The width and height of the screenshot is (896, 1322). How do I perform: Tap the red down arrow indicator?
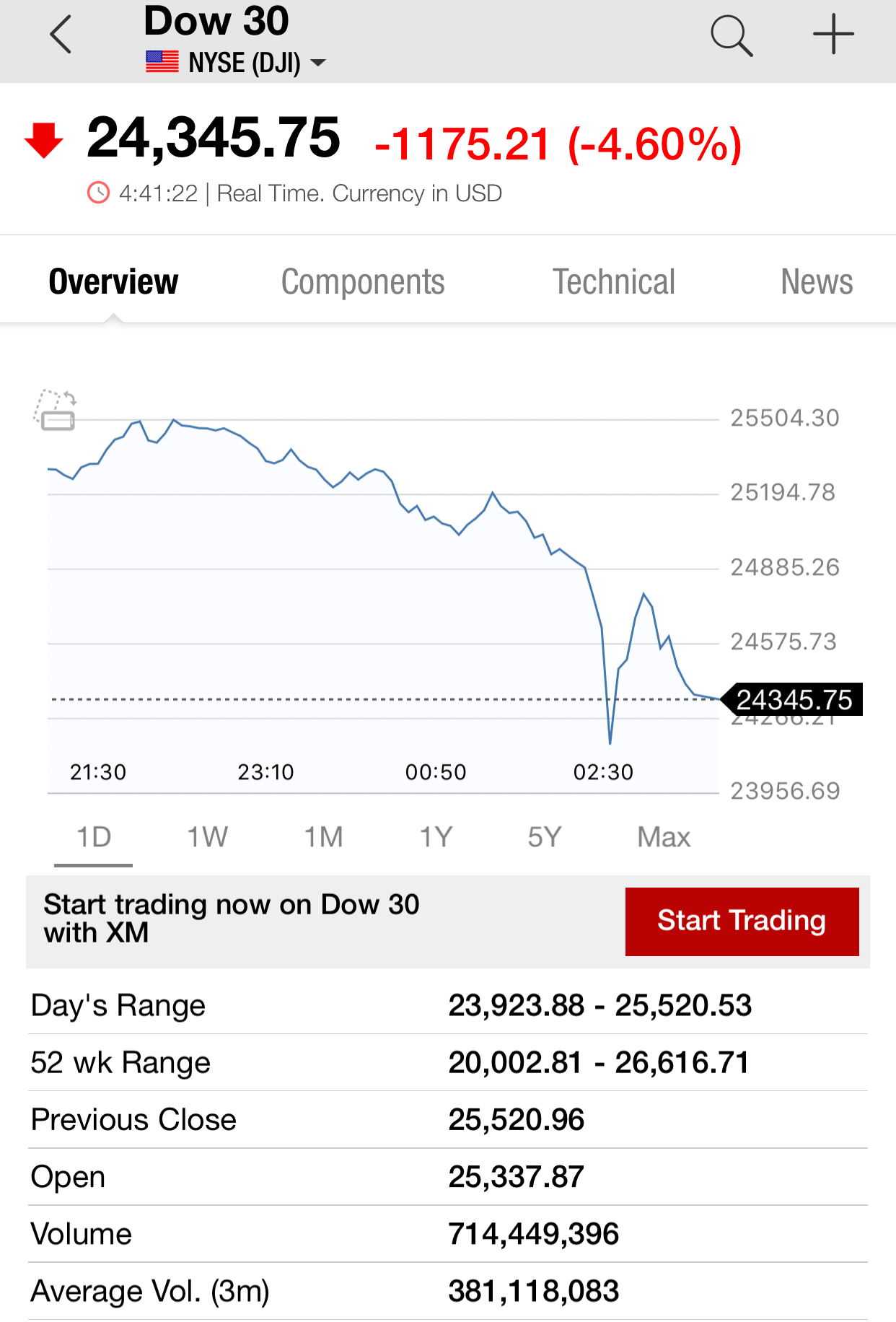44,140
